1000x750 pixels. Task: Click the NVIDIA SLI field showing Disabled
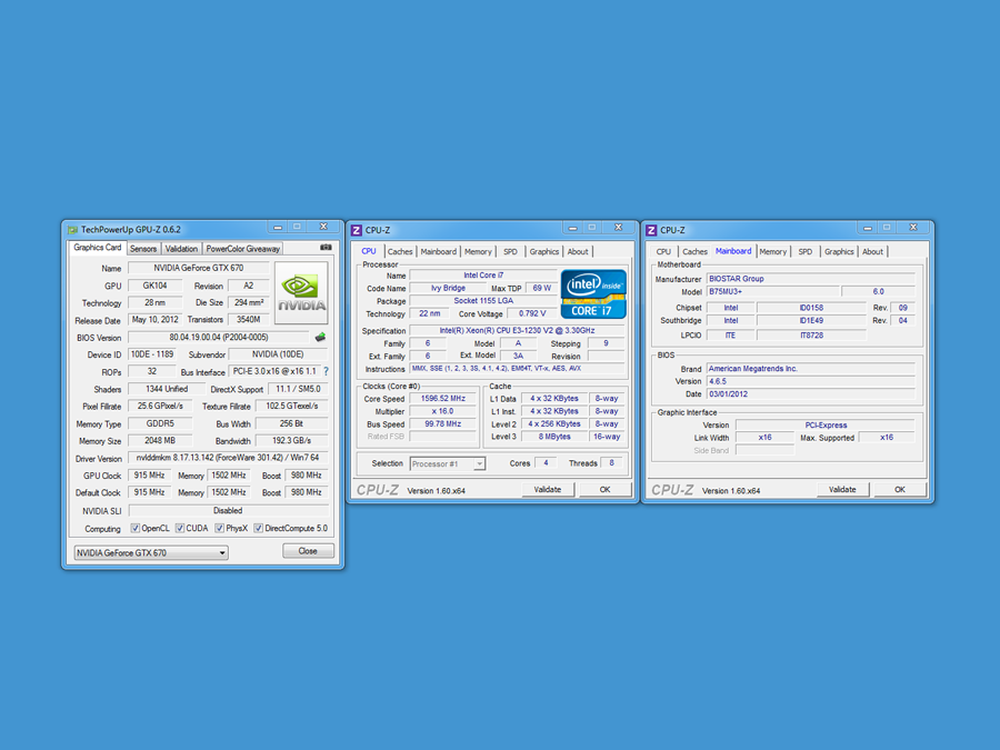228,511
